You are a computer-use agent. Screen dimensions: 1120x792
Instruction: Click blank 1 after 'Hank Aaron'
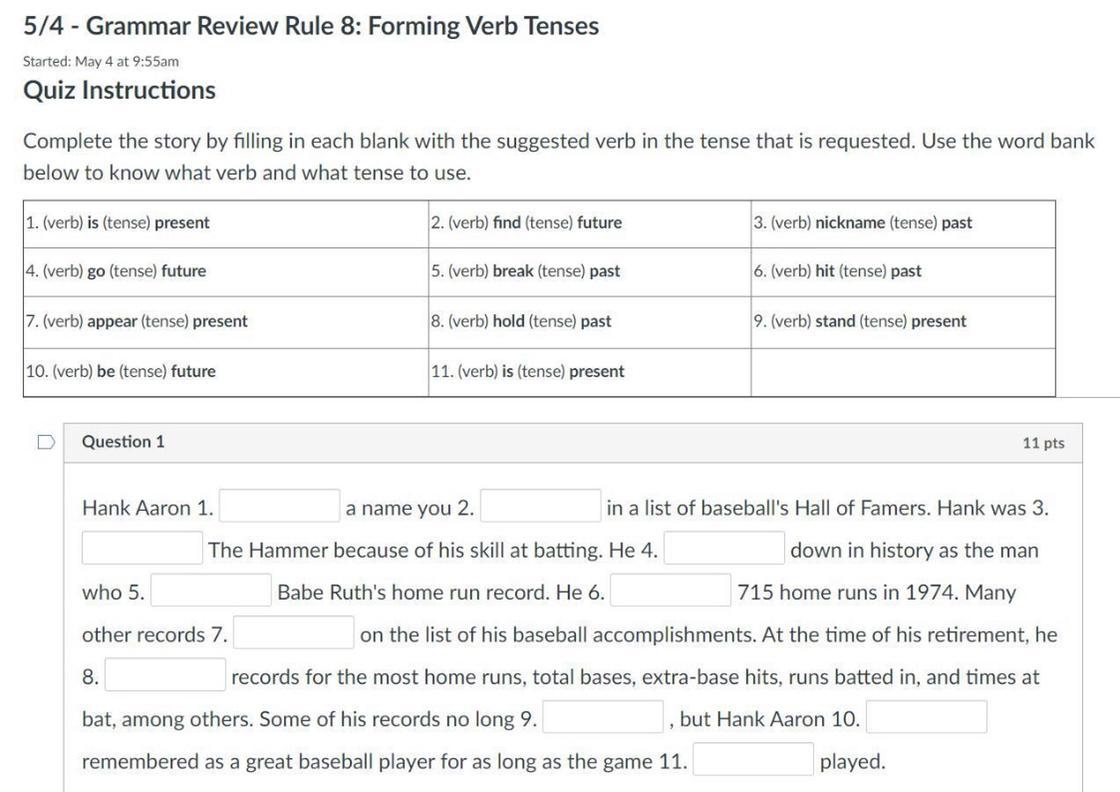280,507
